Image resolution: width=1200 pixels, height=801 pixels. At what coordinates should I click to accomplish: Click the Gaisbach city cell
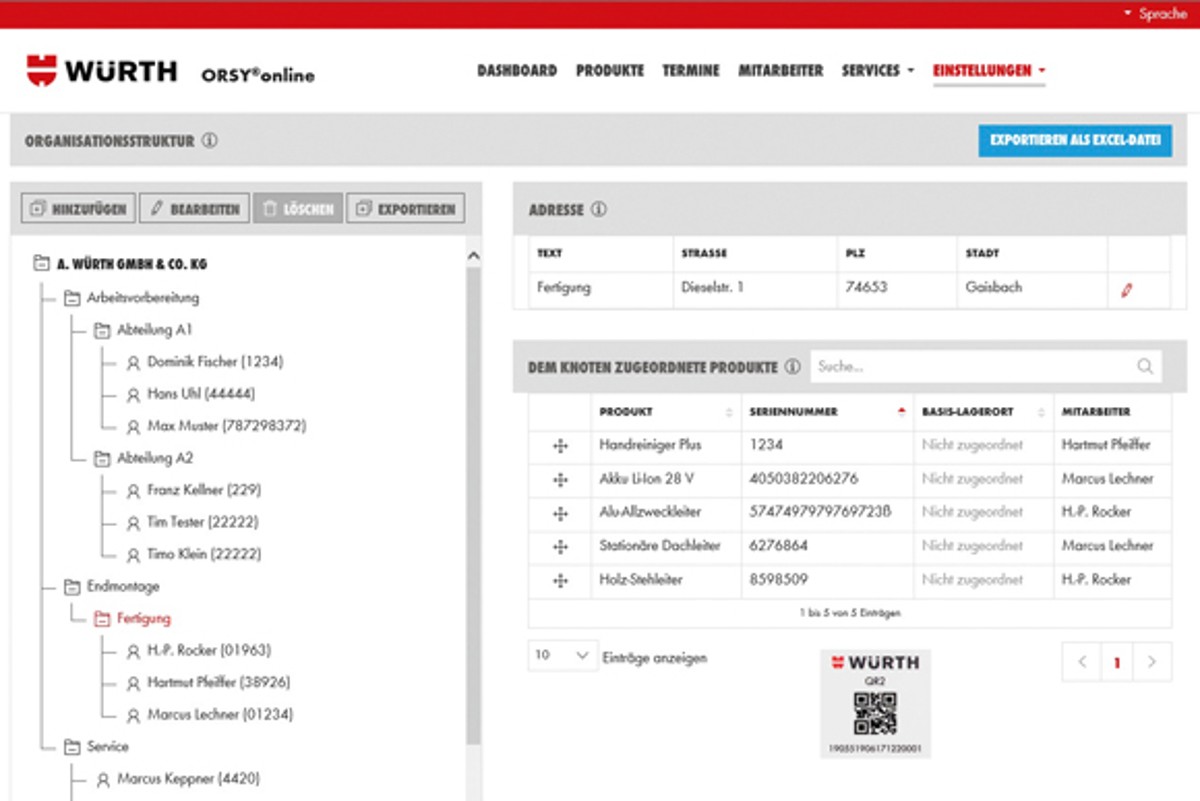(x=993, y=288)
